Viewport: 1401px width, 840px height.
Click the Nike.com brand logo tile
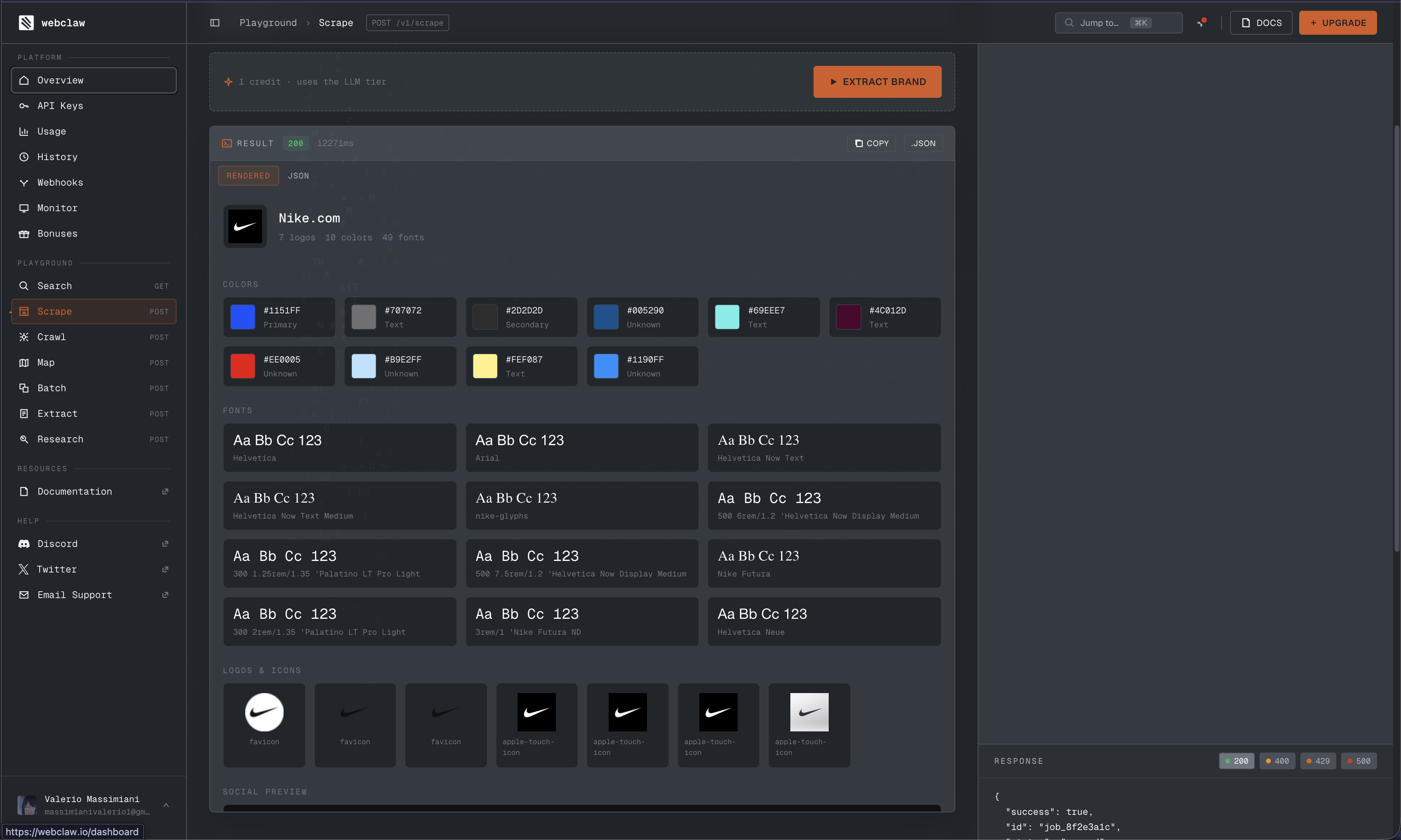(245, 226)
